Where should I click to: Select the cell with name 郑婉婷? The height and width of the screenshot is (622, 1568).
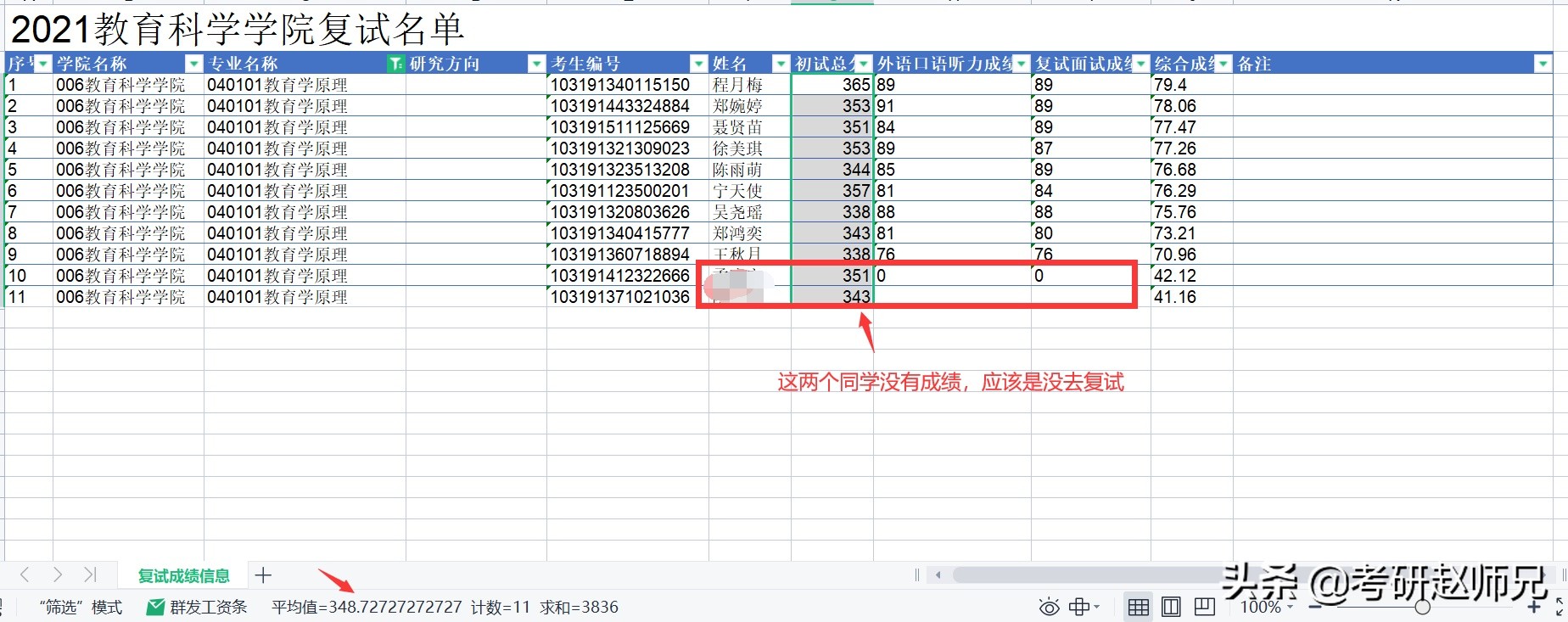pyautogui.click(x=750, y=106)
